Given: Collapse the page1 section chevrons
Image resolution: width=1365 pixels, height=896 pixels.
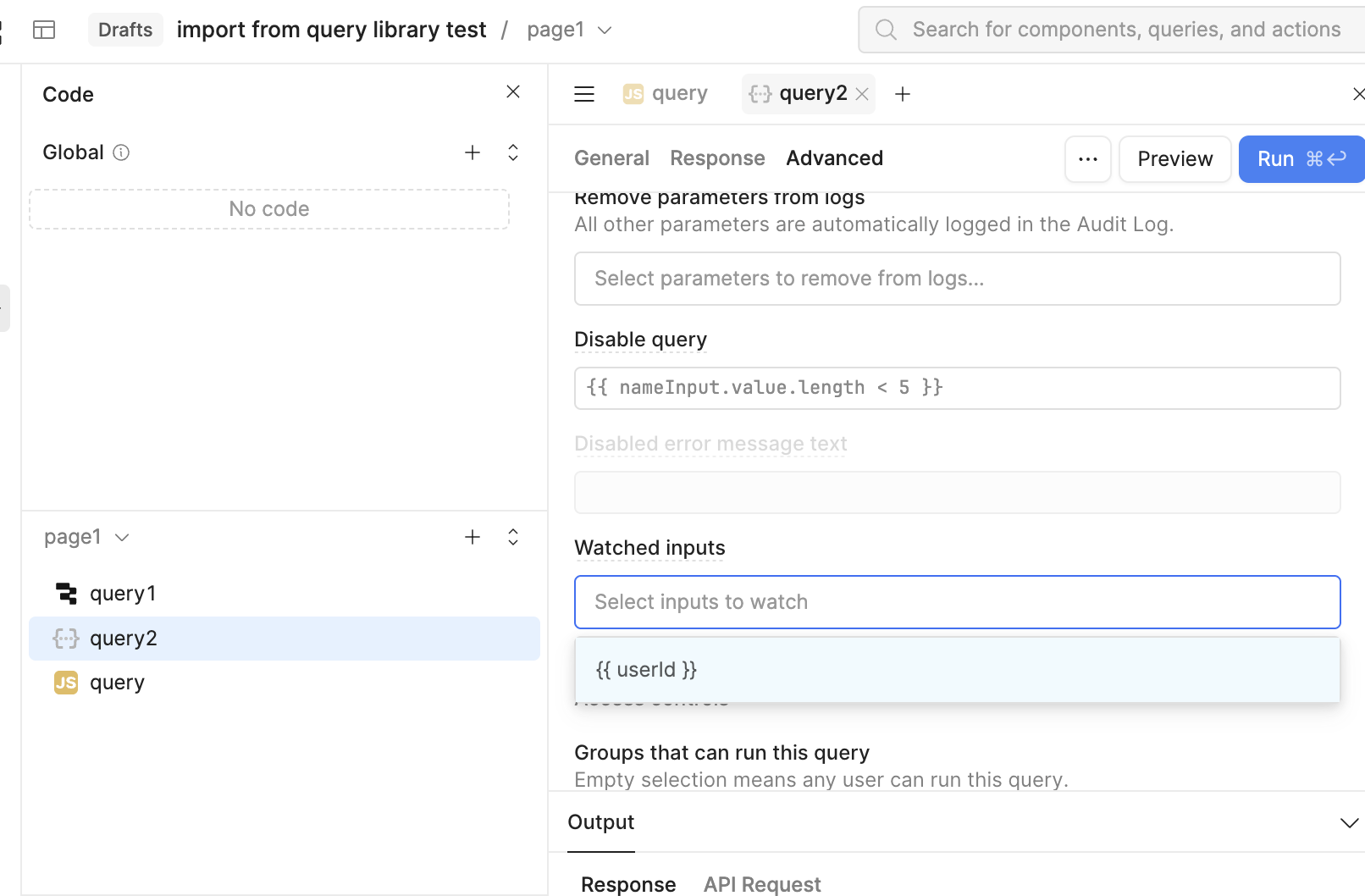Looking at the screenshot, I should click(x=513, y=537).
